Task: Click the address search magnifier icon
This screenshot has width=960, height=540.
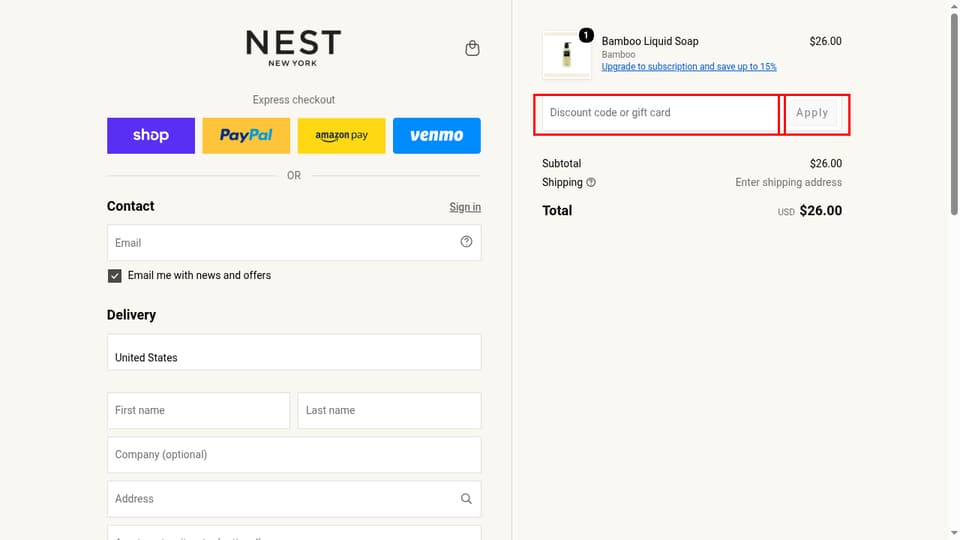Action: click(x=467, y=499)
